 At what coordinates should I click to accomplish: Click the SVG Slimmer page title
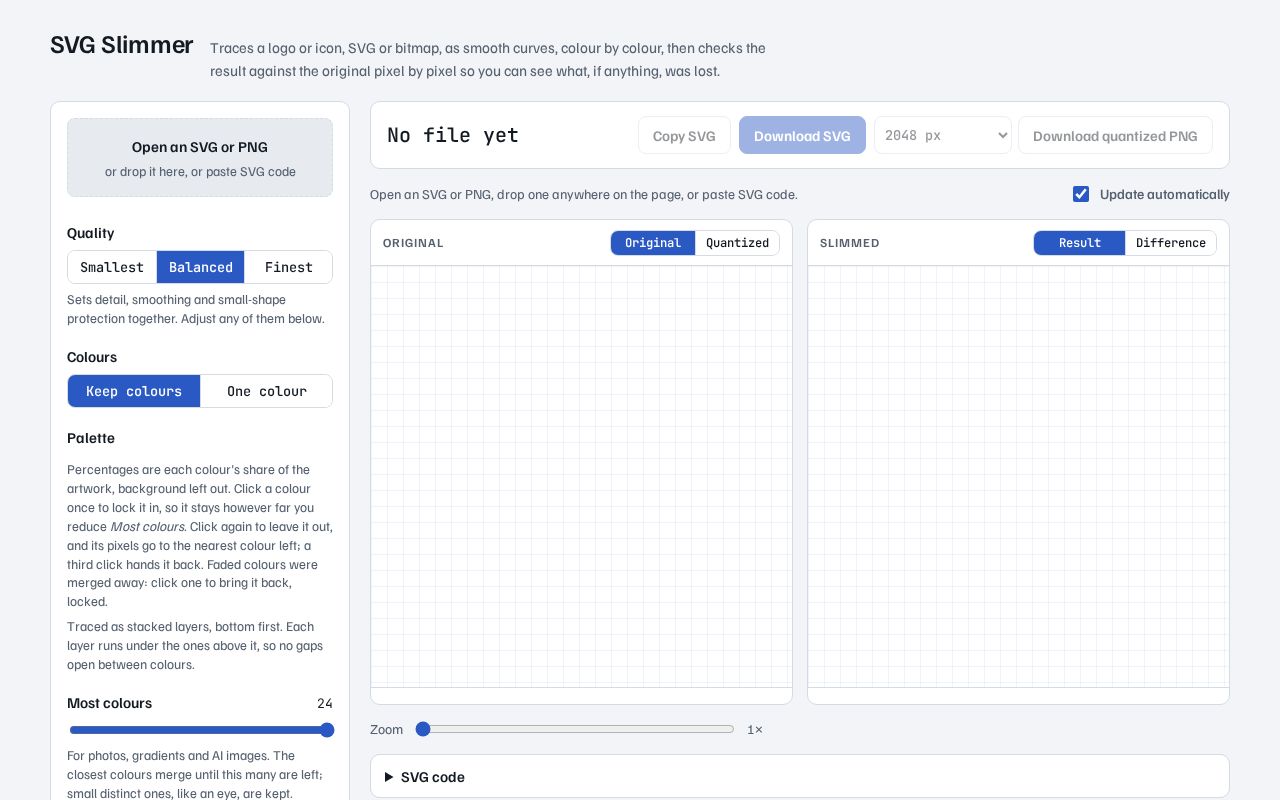pyautogui.click(x=122, y=45)
